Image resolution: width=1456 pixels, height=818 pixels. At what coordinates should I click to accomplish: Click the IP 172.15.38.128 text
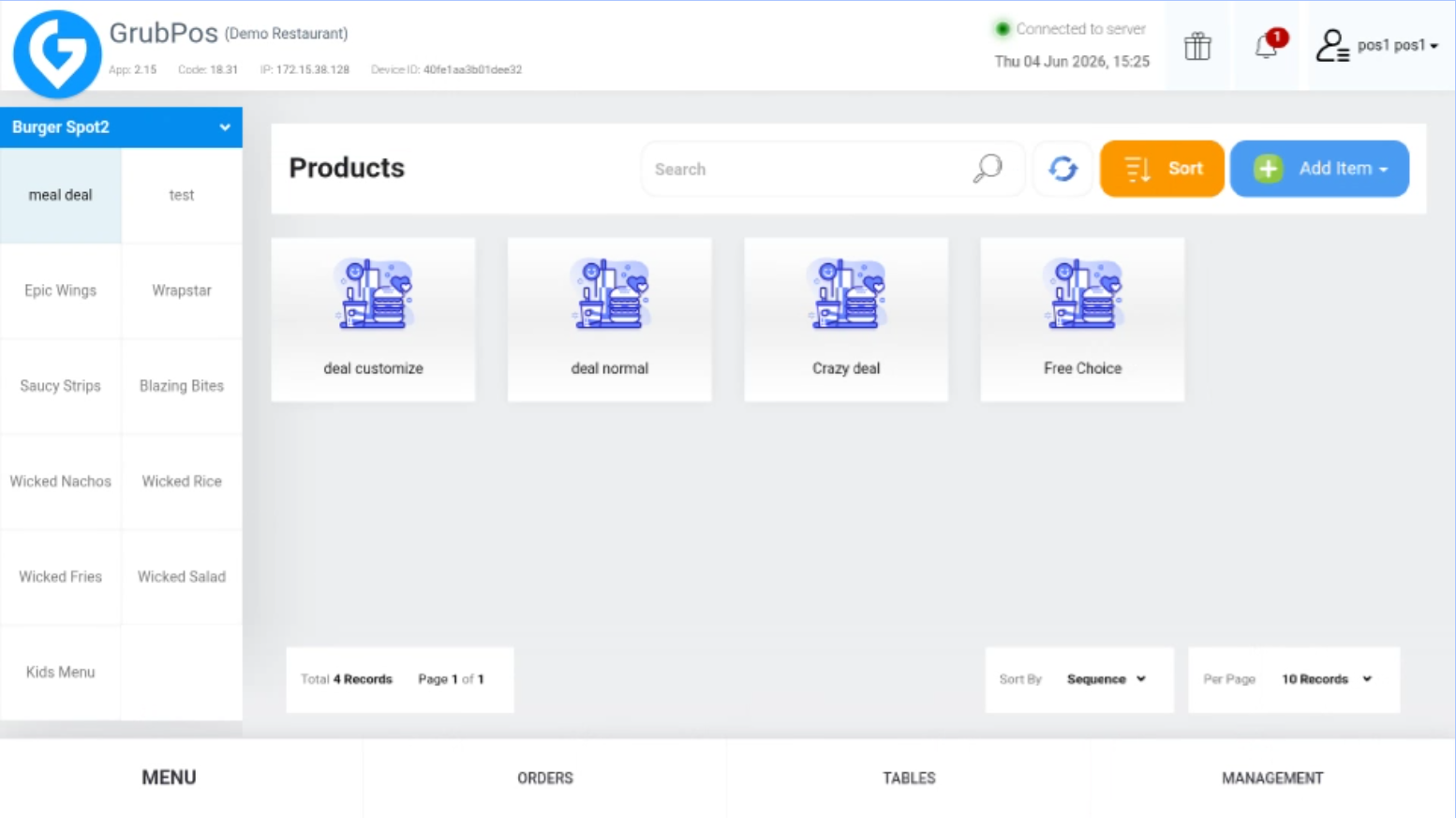305,69
